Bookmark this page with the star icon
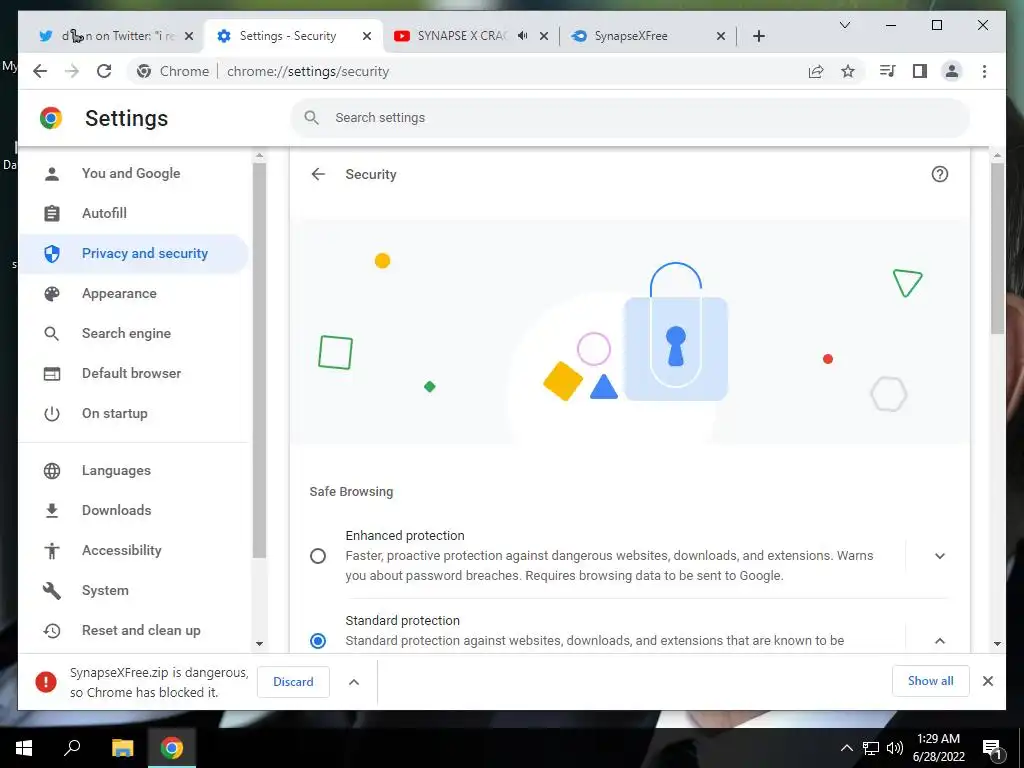This screenshot has width=1024, height=768. click(848, 71)
